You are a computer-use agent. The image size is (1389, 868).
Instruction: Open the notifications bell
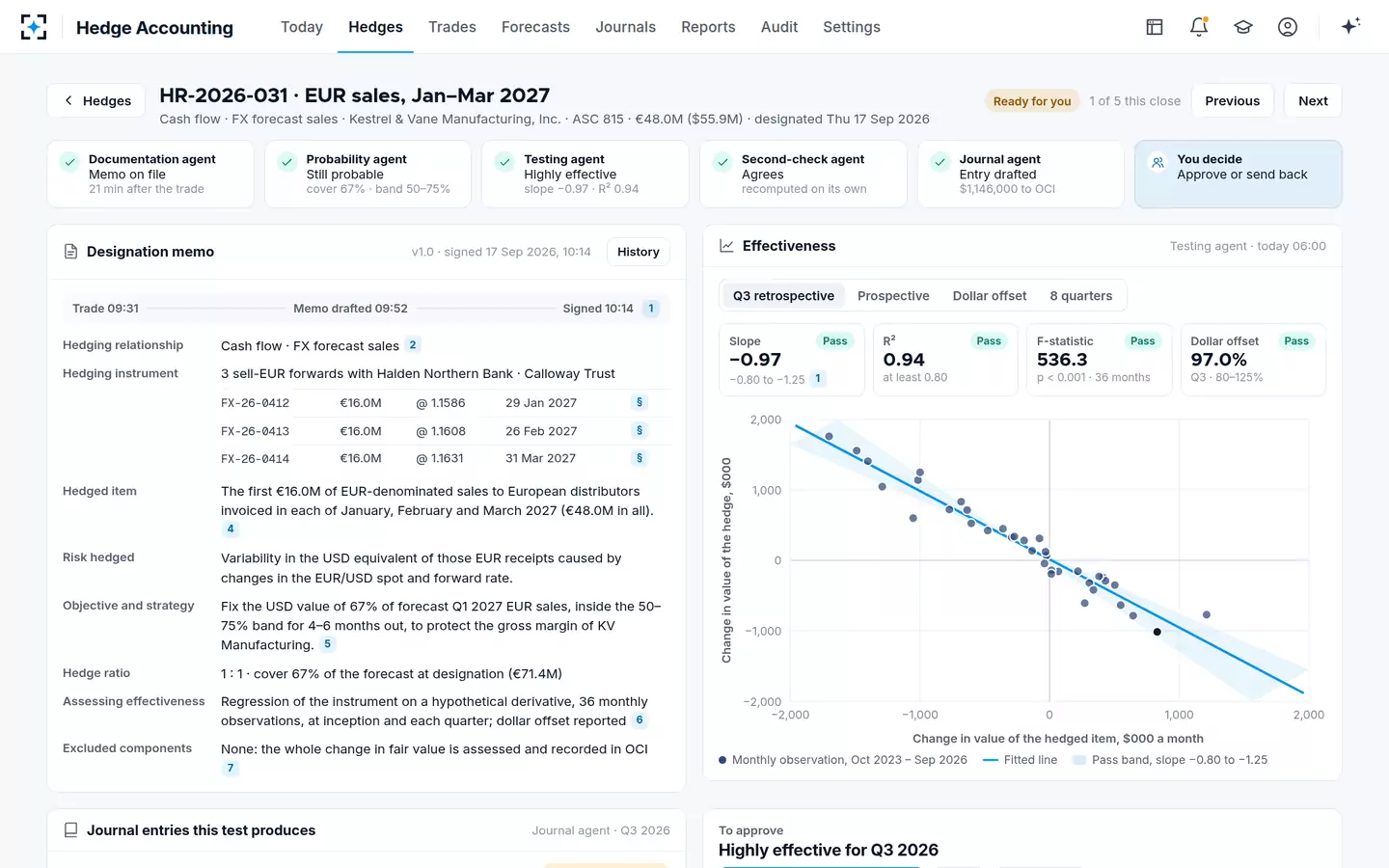(1199, 27)
